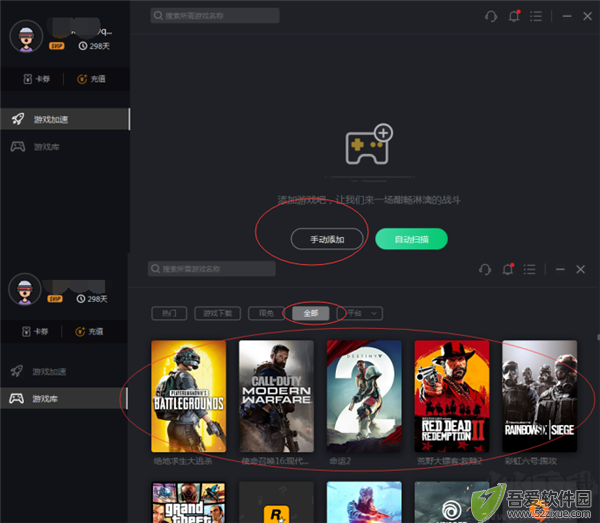Image resolution: width=600 pixels, height=523 pixels.
Task: Open notification bell in lower window
Action: [508, 269]
